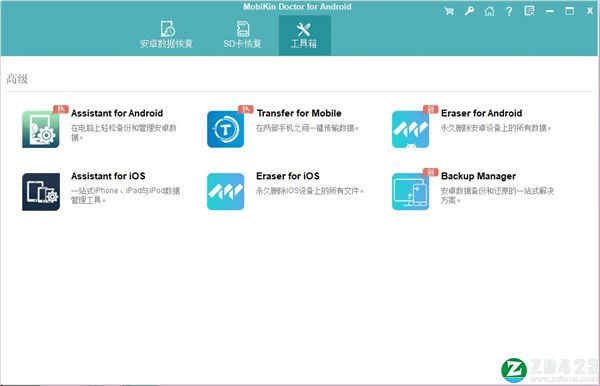600x386 pixels.
Task: Click the red badge on Transfer for Mobile
Action: pyautogui.click(x=246, y=109)
